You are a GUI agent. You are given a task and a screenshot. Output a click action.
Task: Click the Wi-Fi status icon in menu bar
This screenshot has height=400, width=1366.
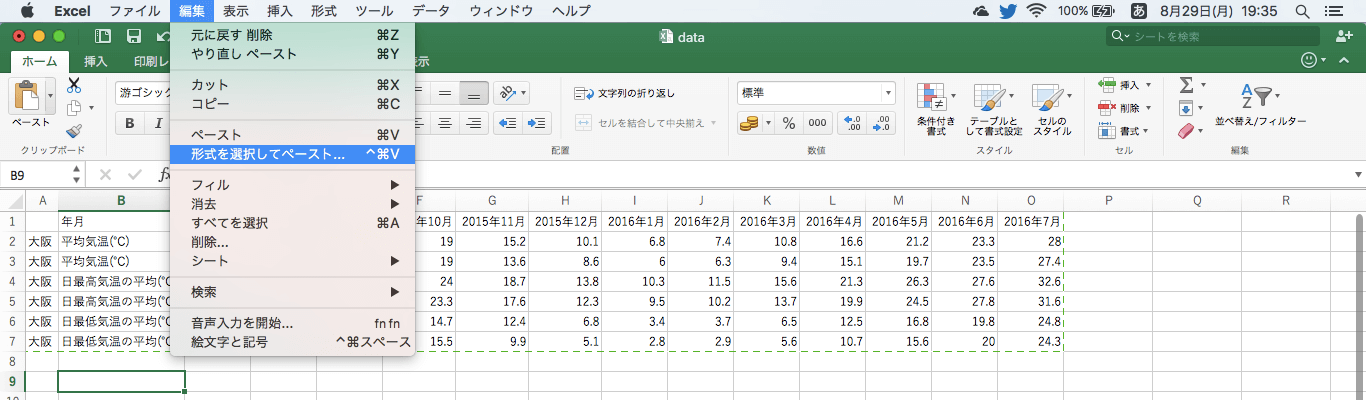pyautogui.click(x=1036, y=11)
